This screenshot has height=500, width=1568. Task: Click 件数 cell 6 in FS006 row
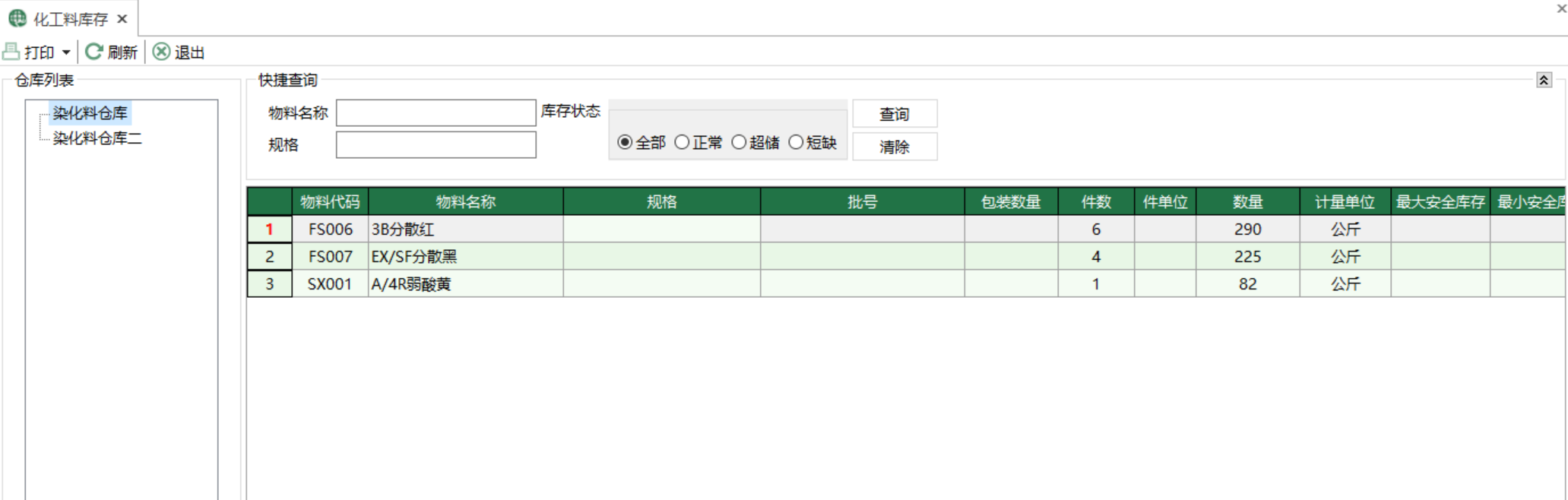click(x=1096, y=229)
